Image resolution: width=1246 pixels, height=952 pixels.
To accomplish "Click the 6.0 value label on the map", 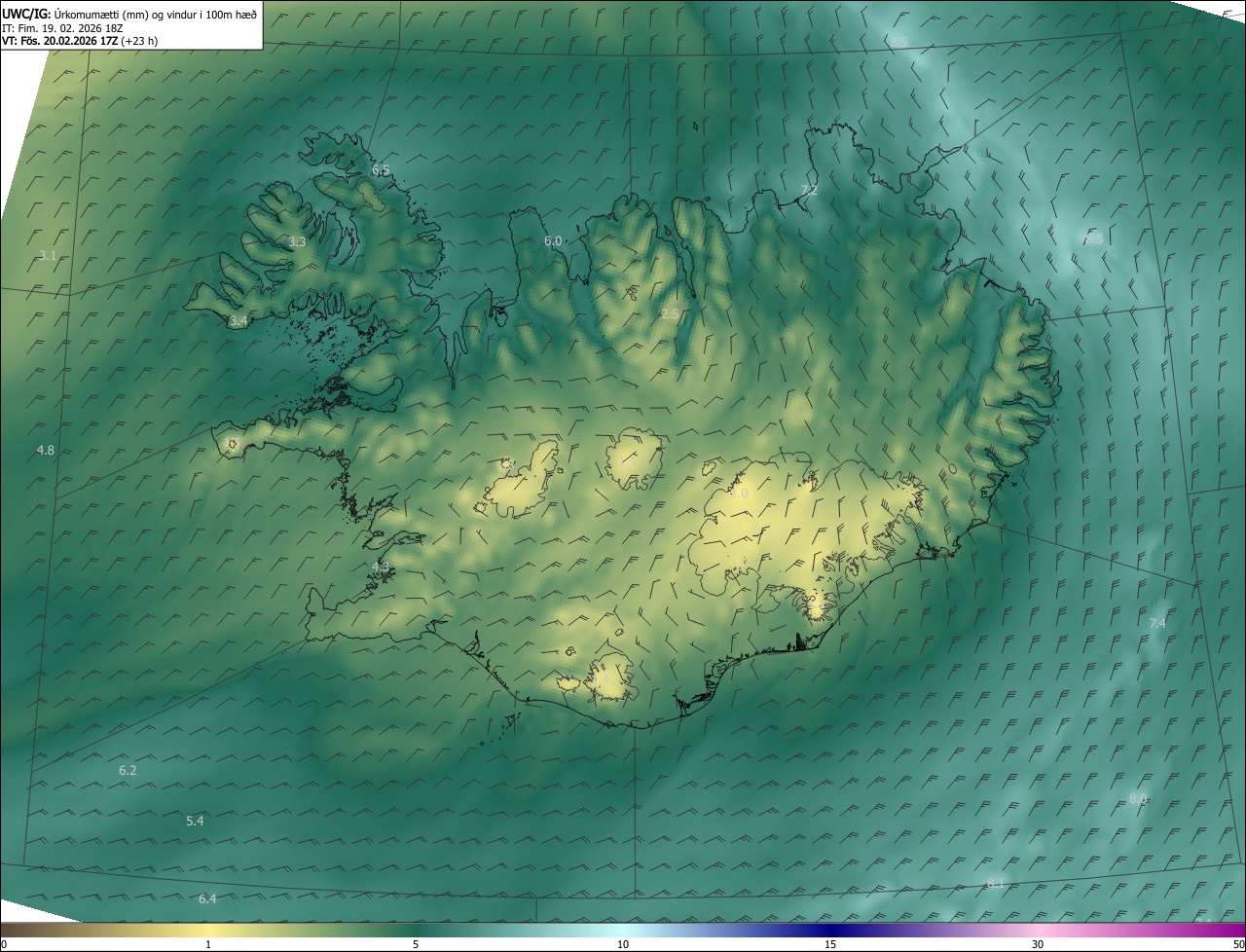I will [553, 240].
